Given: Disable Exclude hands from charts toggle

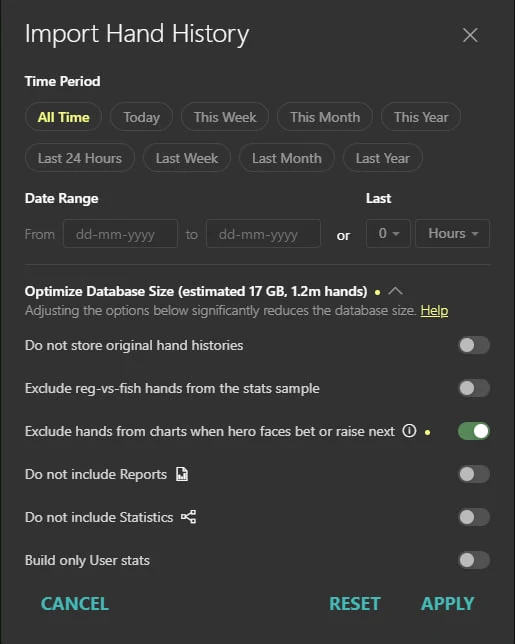Looking at the screenshot, I should (474, 431).
